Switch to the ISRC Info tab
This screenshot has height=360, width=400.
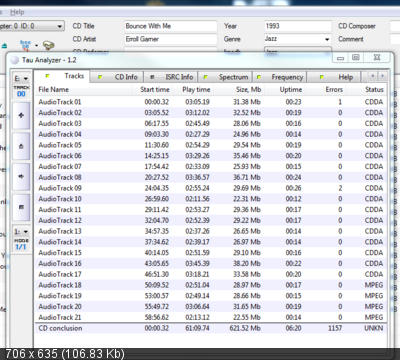click(171, 77)
